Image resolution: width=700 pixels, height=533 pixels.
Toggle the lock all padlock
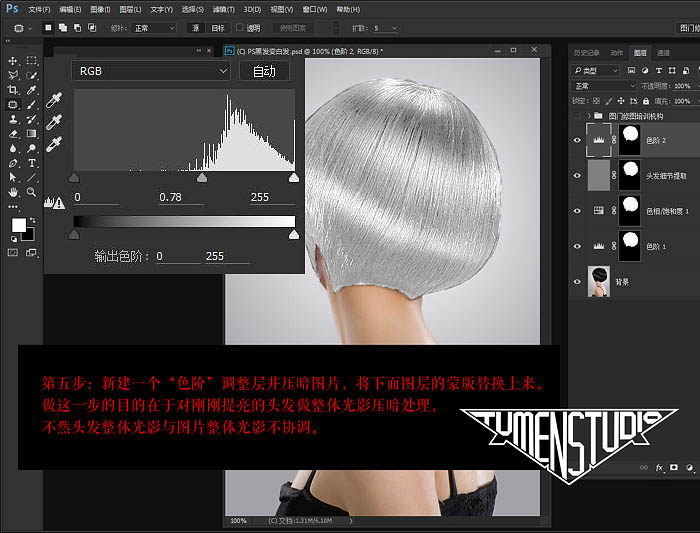click(x=646, y=101)
